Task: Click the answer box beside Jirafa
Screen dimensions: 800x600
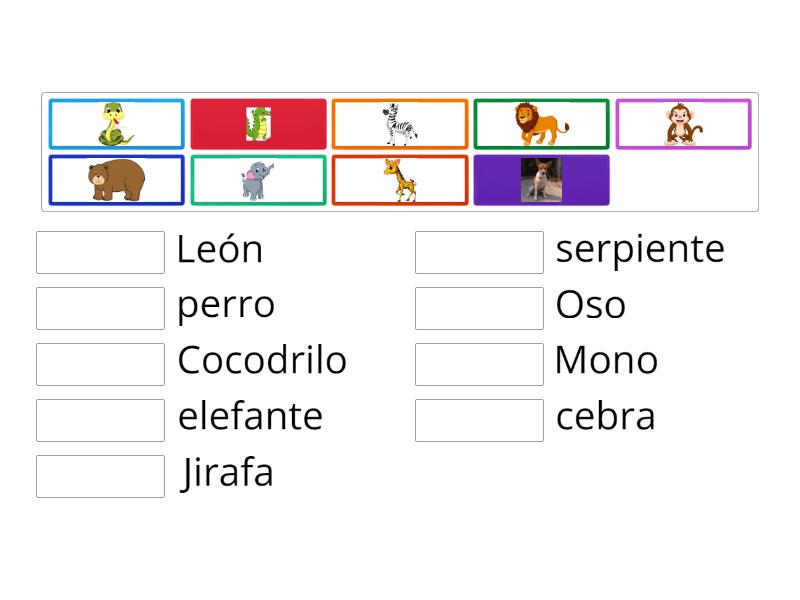Action: pyautogui.click(x=99, y=475)
